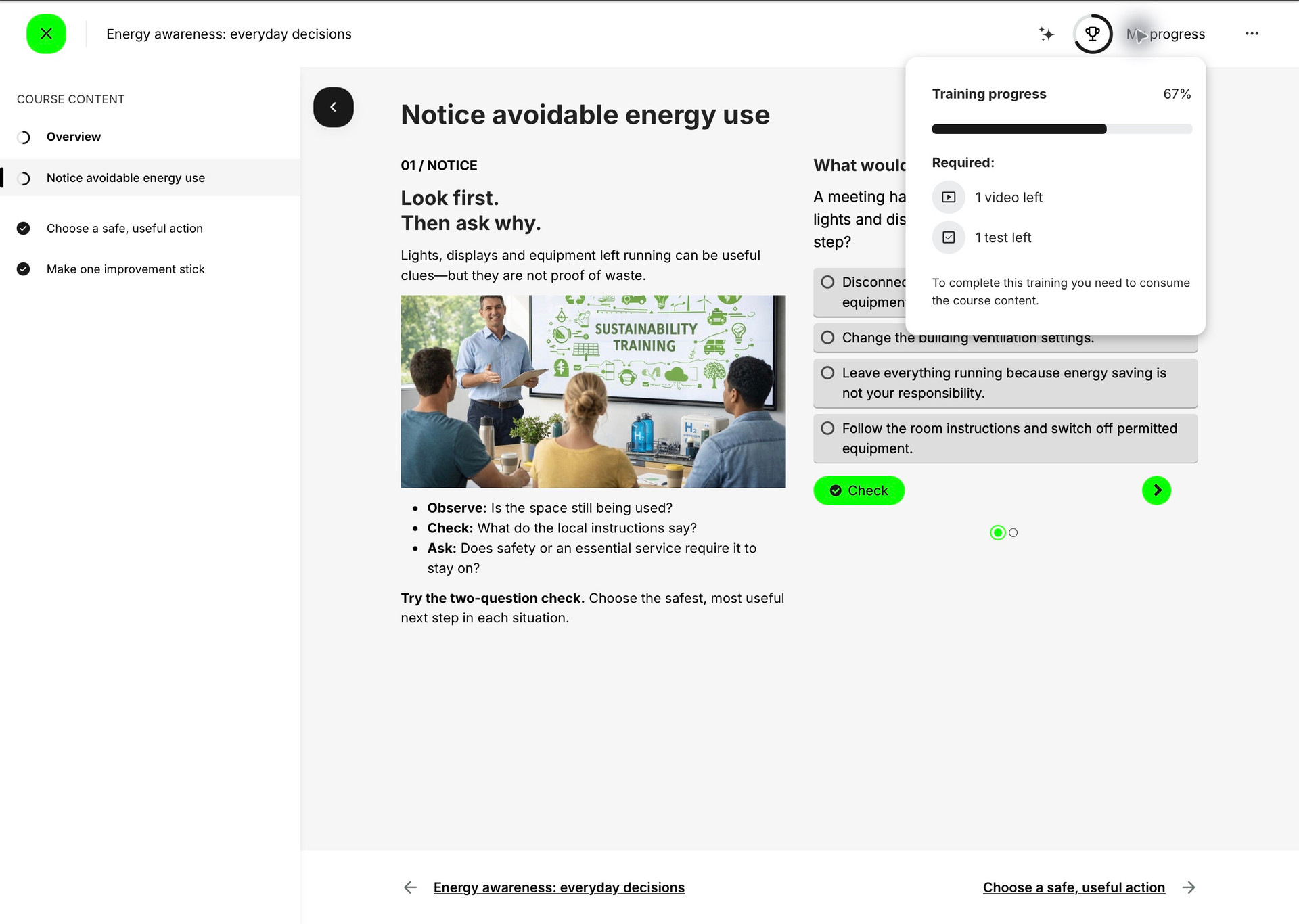The width and height of the screenshot is (1299, 924).
Task: Click the '1 video left' text
Action: [x=1009, y=198]
